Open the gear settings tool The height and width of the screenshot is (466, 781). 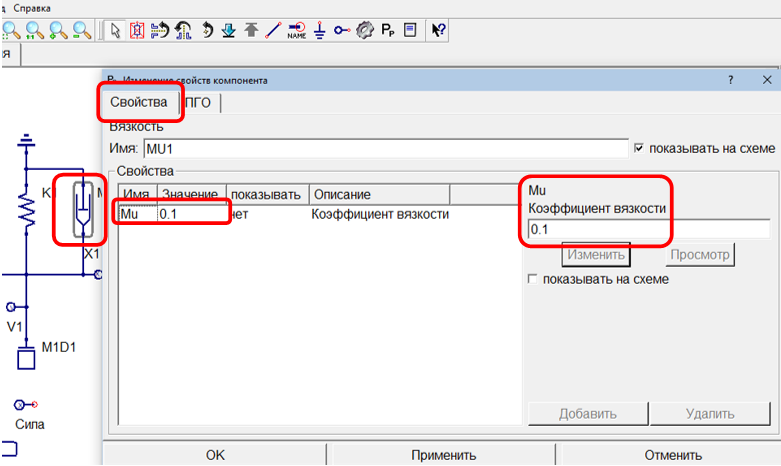click(x=365, y=30)
